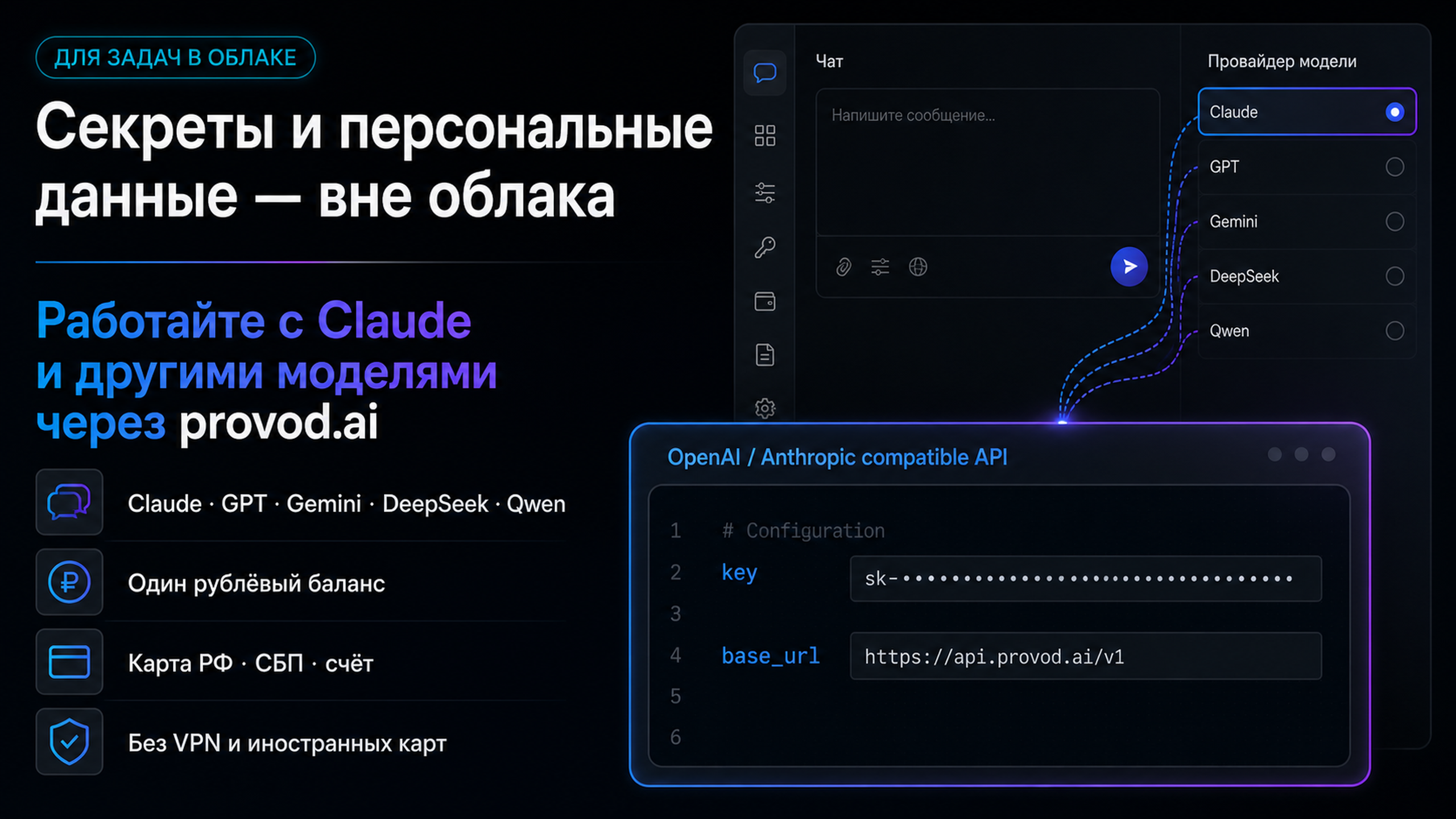Click the middle window dot in API panel
Image resolution: width=1456 pixels, height=819 pixels.
[x=1301, y=454]
